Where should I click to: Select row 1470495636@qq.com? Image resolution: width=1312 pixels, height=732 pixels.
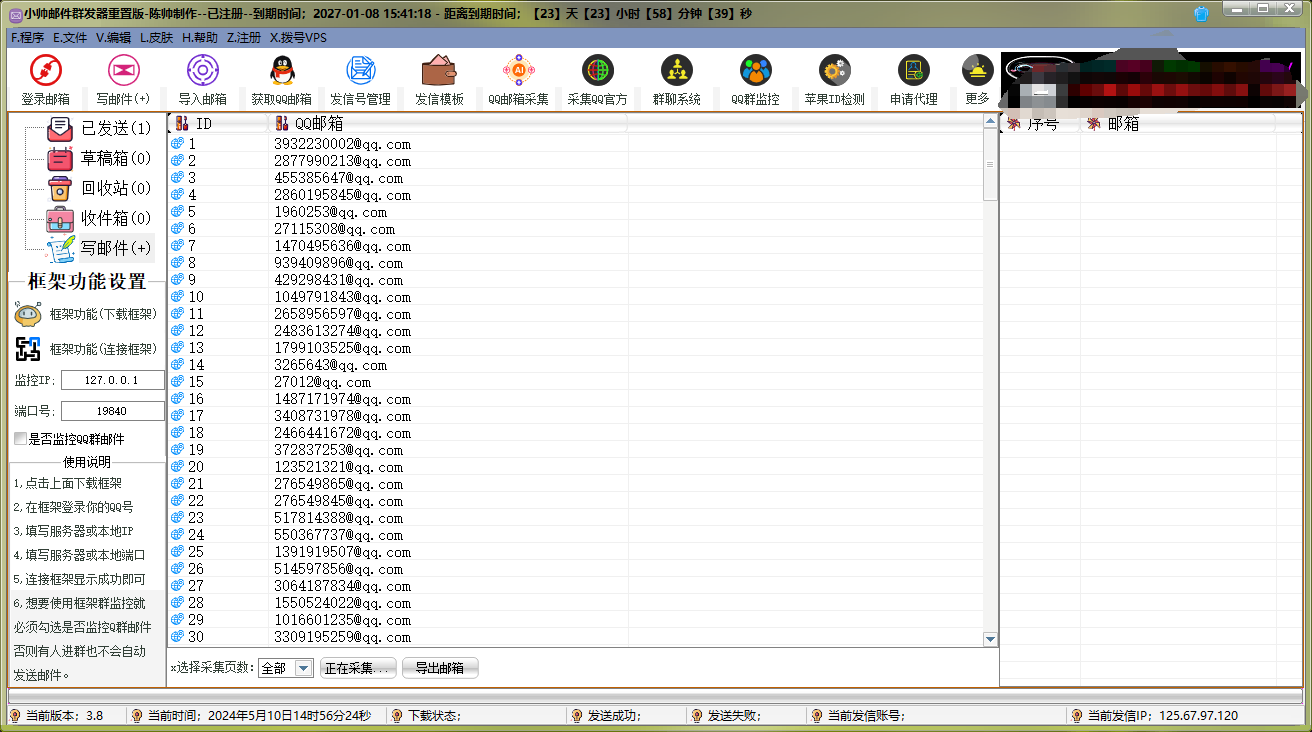(x=576, y=246)
